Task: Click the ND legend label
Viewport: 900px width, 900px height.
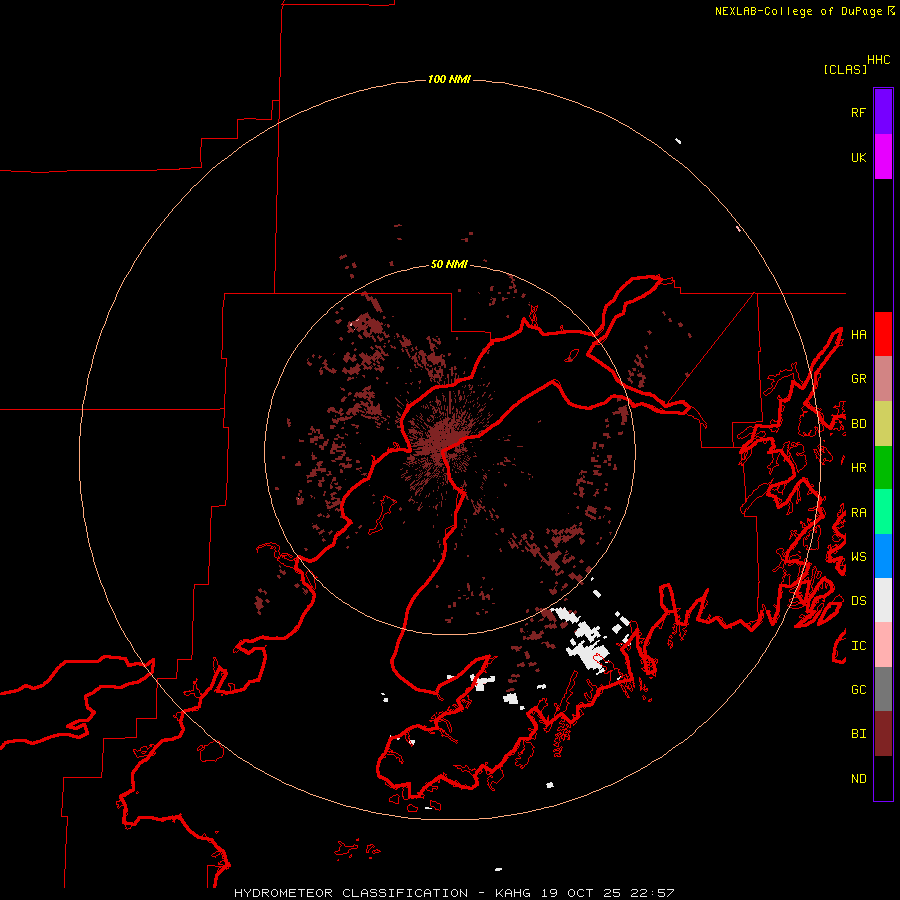Action: [858, 779]
